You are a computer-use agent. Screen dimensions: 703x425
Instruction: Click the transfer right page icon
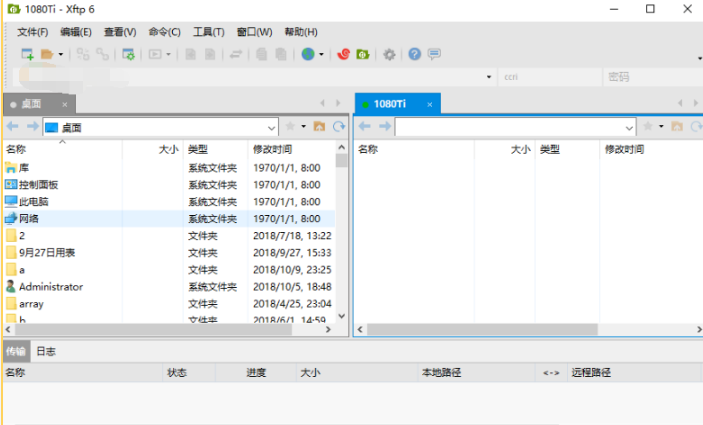pyautogui.click(x=210, y=54)
